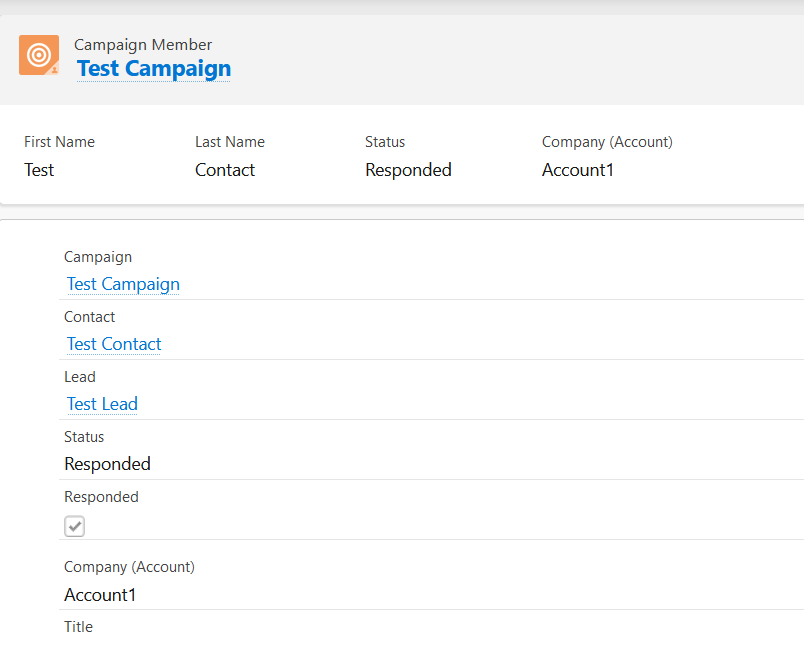Click the Lead field label
The image size is (804, 667).
tap(79, 377)
